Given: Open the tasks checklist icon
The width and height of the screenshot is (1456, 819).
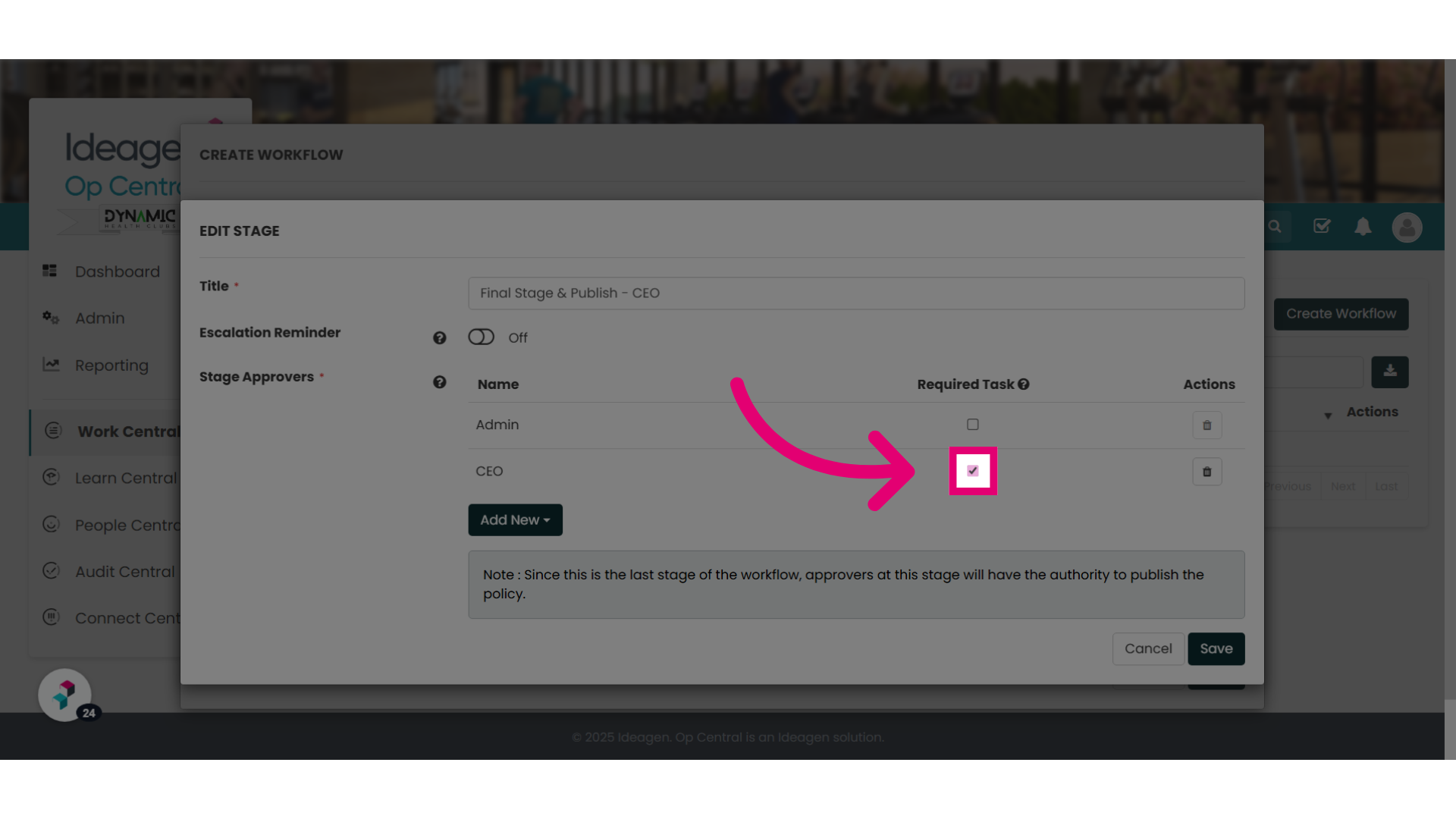Looking at the screenshot, I should tap(1322, 226).
